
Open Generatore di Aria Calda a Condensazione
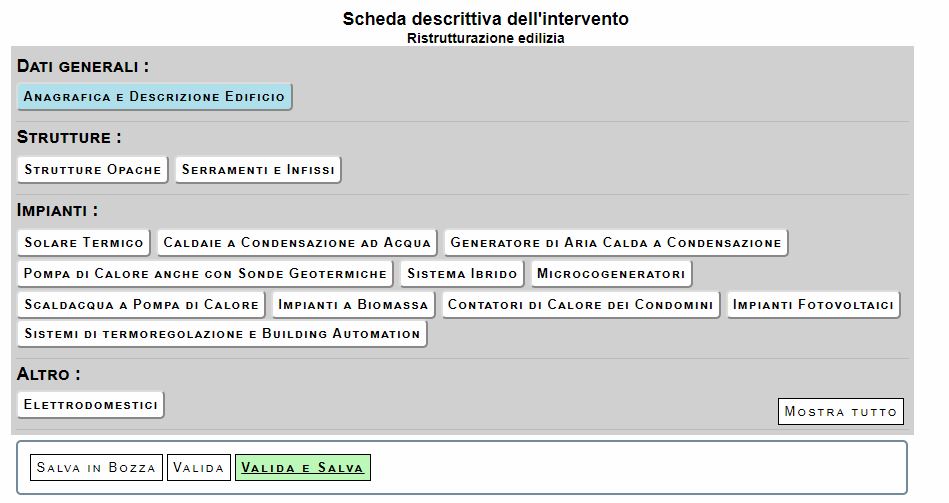(615, 242)
